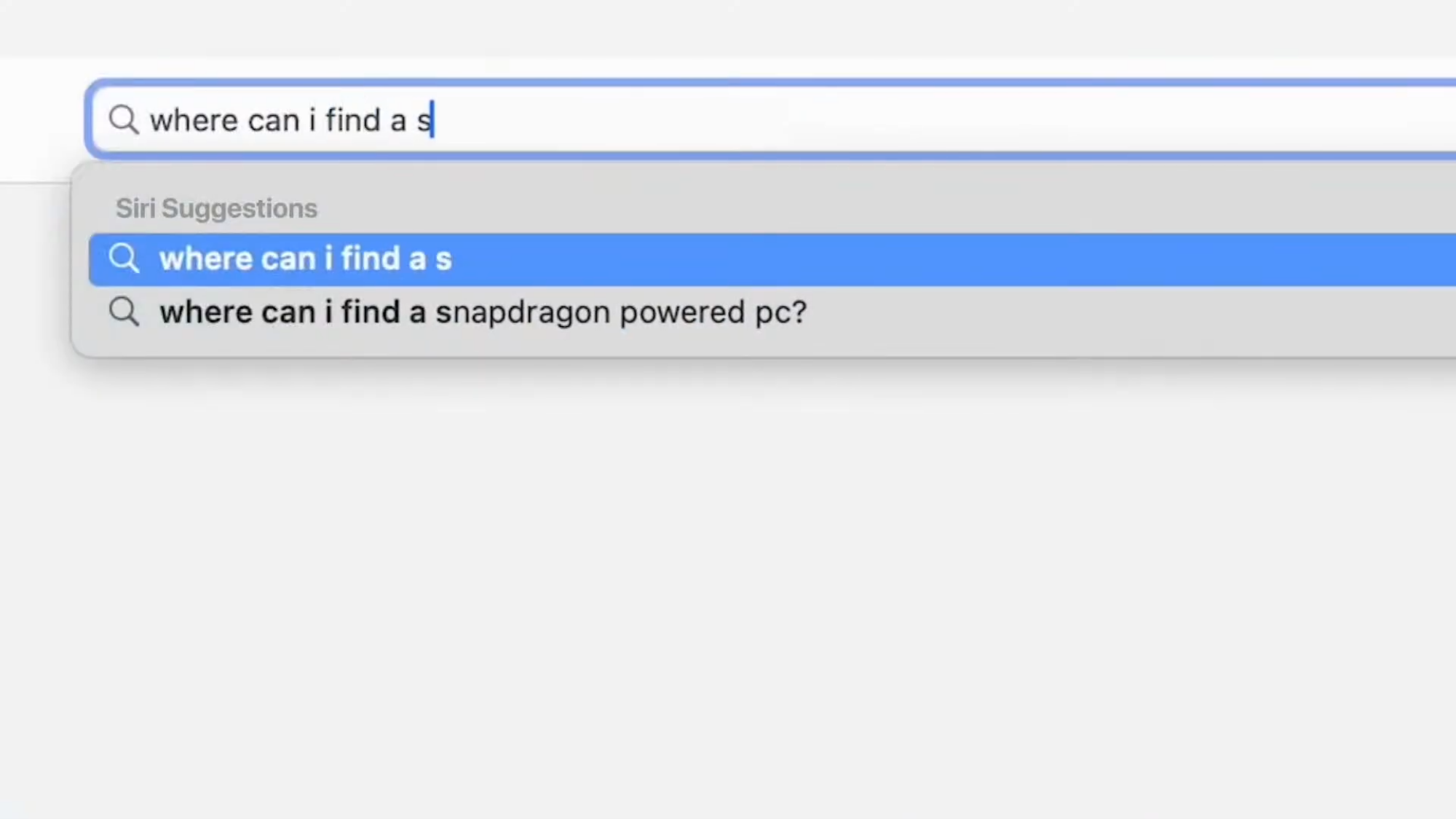Click the Siri Suggestions header label

[x=216, y=208]
